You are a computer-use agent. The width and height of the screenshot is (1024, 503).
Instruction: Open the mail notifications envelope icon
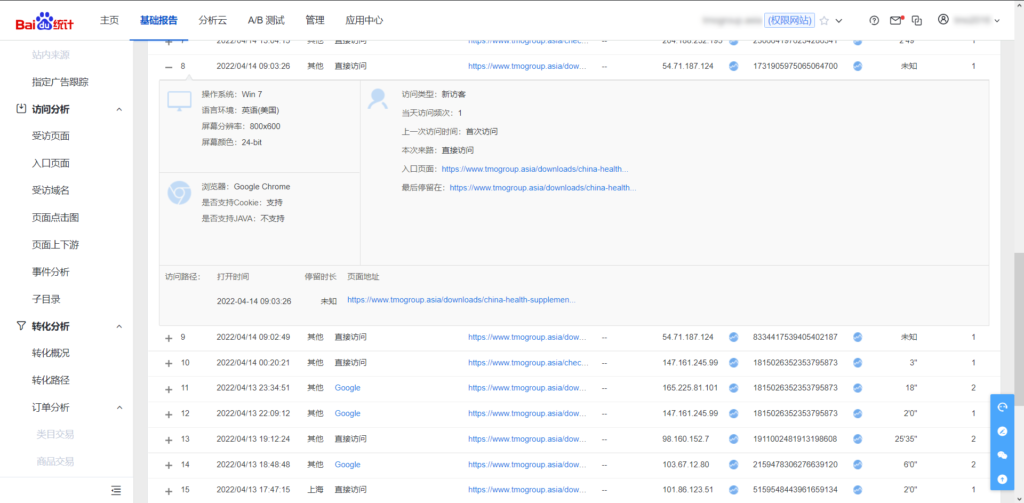(x=895, y=20)
